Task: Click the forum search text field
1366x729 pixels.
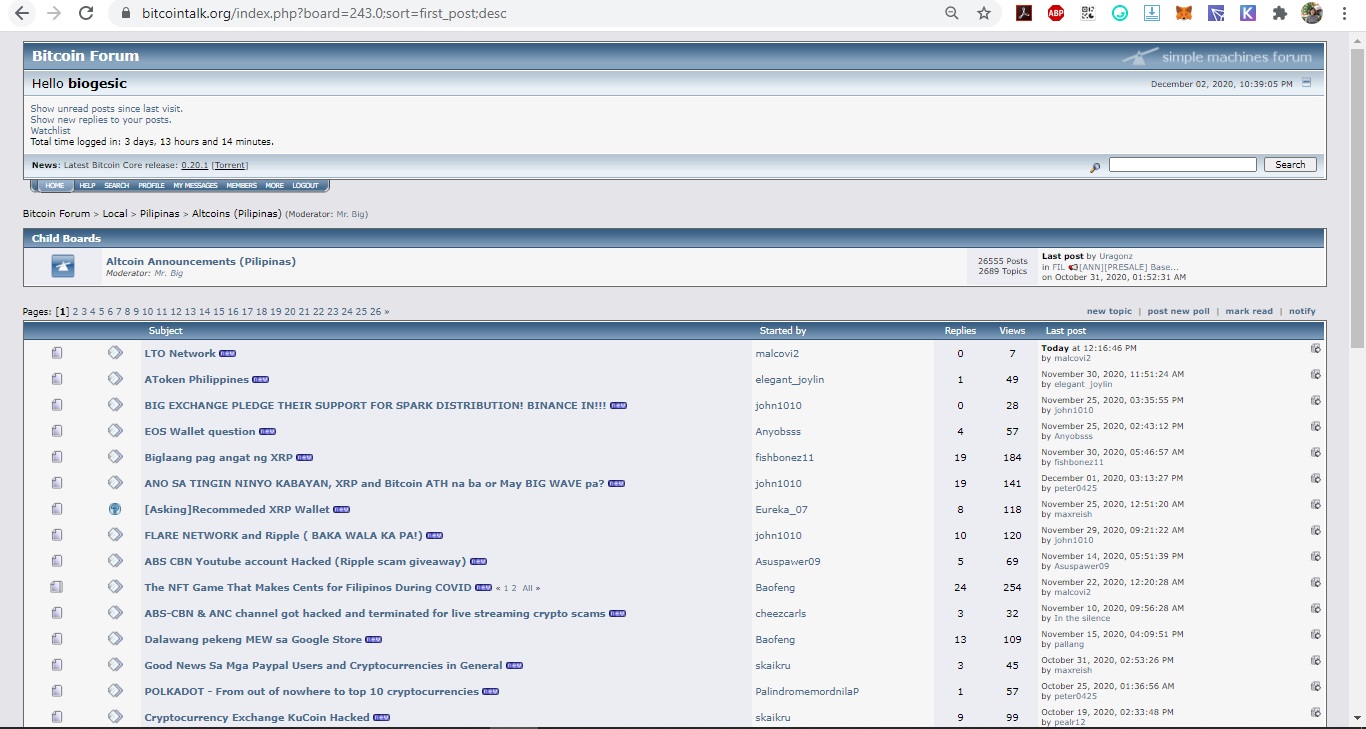Action: (x=1183, y=164)
